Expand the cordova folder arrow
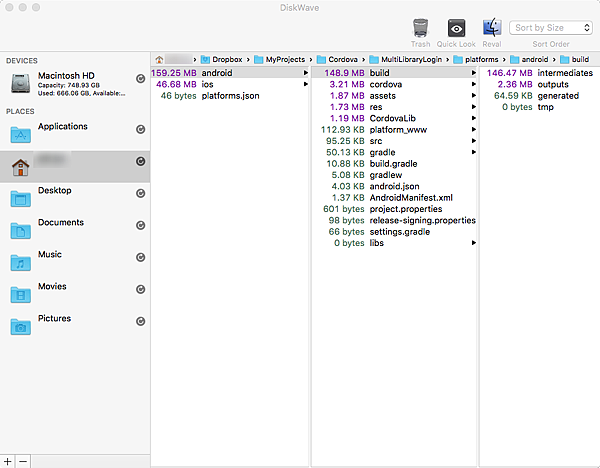Image resolution: width=600 pixels, height=468 pixels. click(473, 85)
